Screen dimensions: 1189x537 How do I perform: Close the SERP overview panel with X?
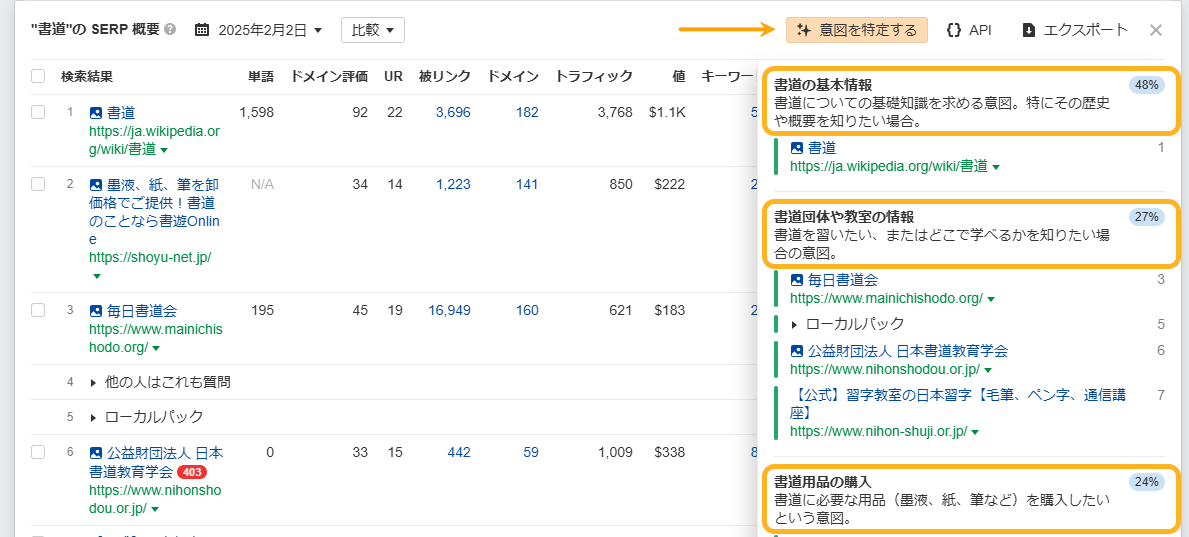[x=1156, y=30]
